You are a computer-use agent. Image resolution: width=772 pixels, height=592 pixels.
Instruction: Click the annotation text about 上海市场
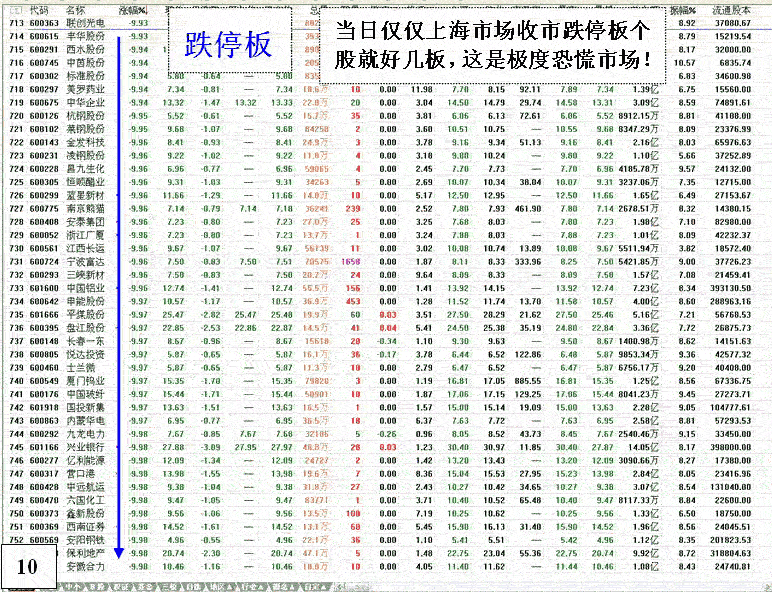(x=494, y=49)
